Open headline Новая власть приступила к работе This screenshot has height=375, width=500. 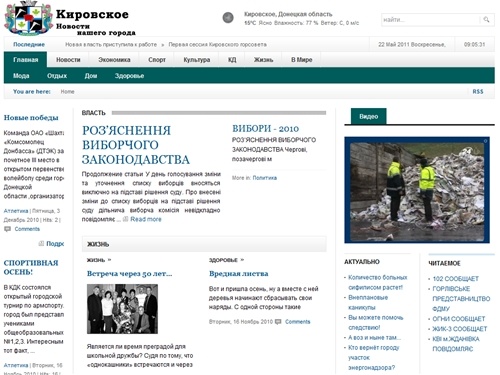coord(111,44)
